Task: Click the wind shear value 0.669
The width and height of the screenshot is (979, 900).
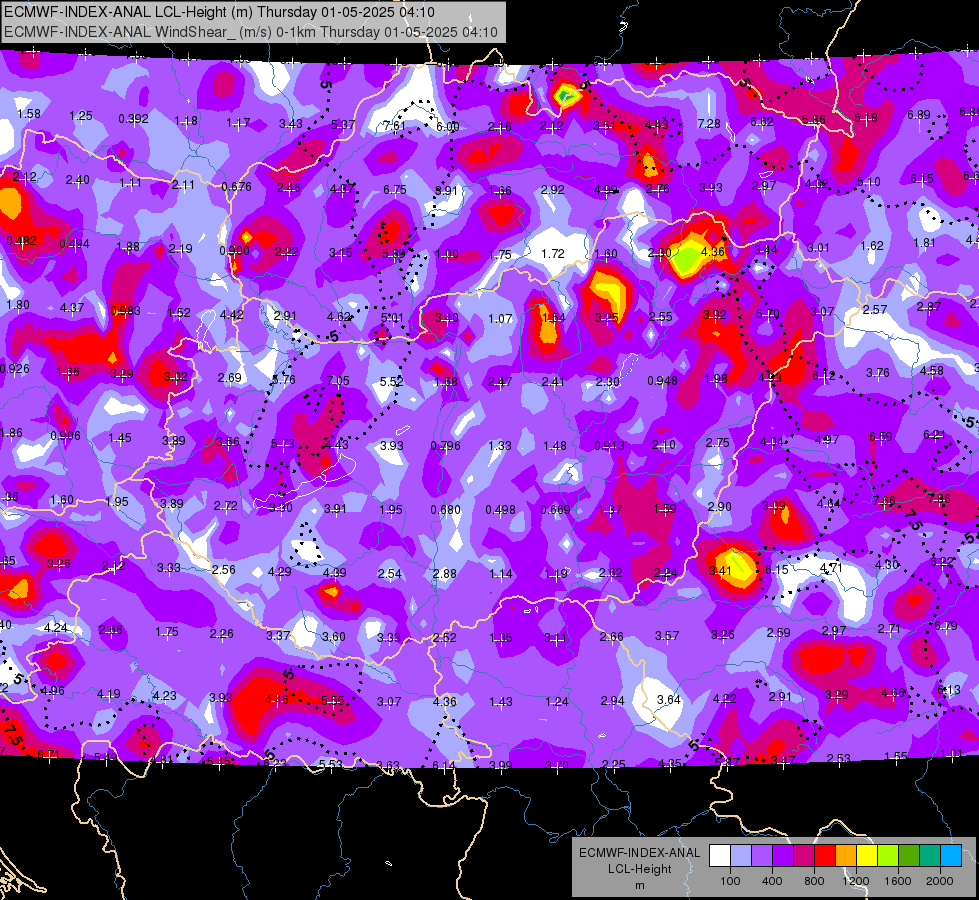Action: 556,510
